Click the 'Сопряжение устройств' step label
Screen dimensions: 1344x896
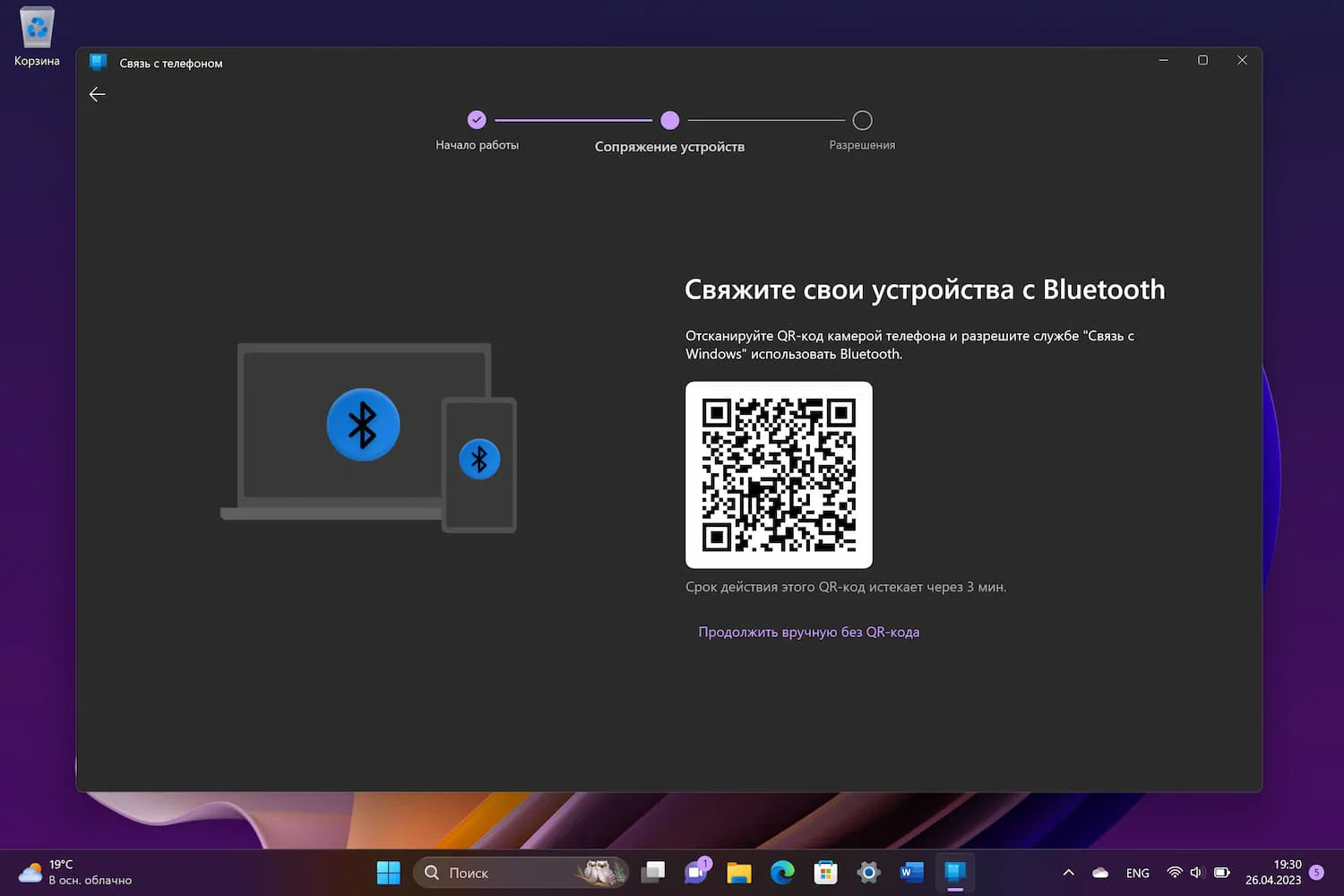(x=669, y=146)
